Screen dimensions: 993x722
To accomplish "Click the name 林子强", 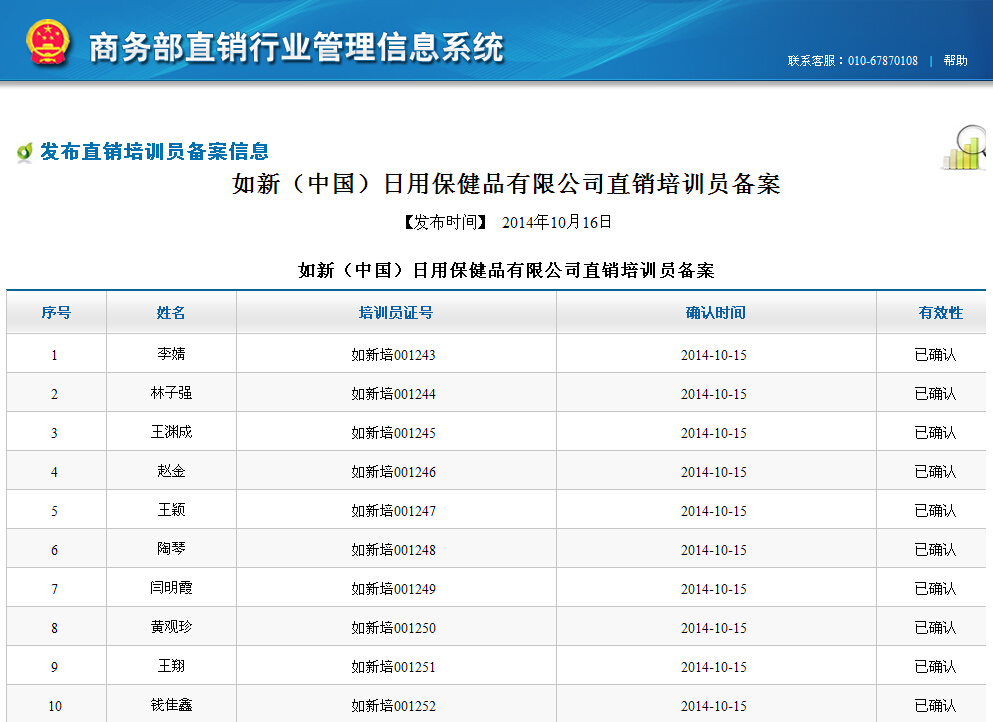I will coord(171,393).
